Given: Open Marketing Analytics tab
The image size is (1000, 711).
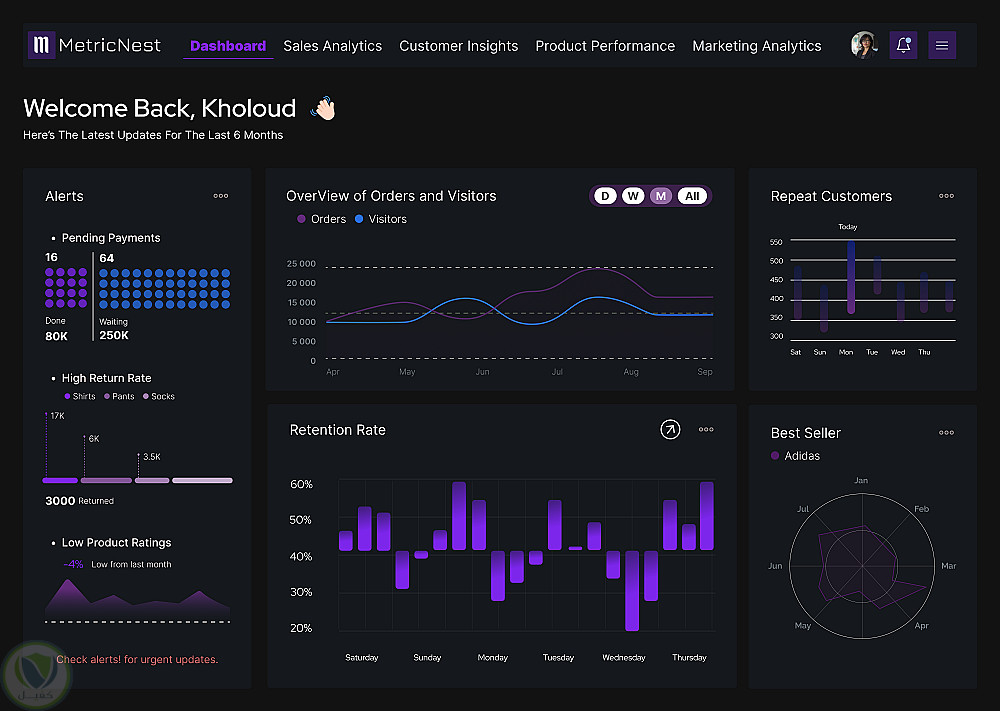Looking at the screenshot, I should tap(757, 46).
